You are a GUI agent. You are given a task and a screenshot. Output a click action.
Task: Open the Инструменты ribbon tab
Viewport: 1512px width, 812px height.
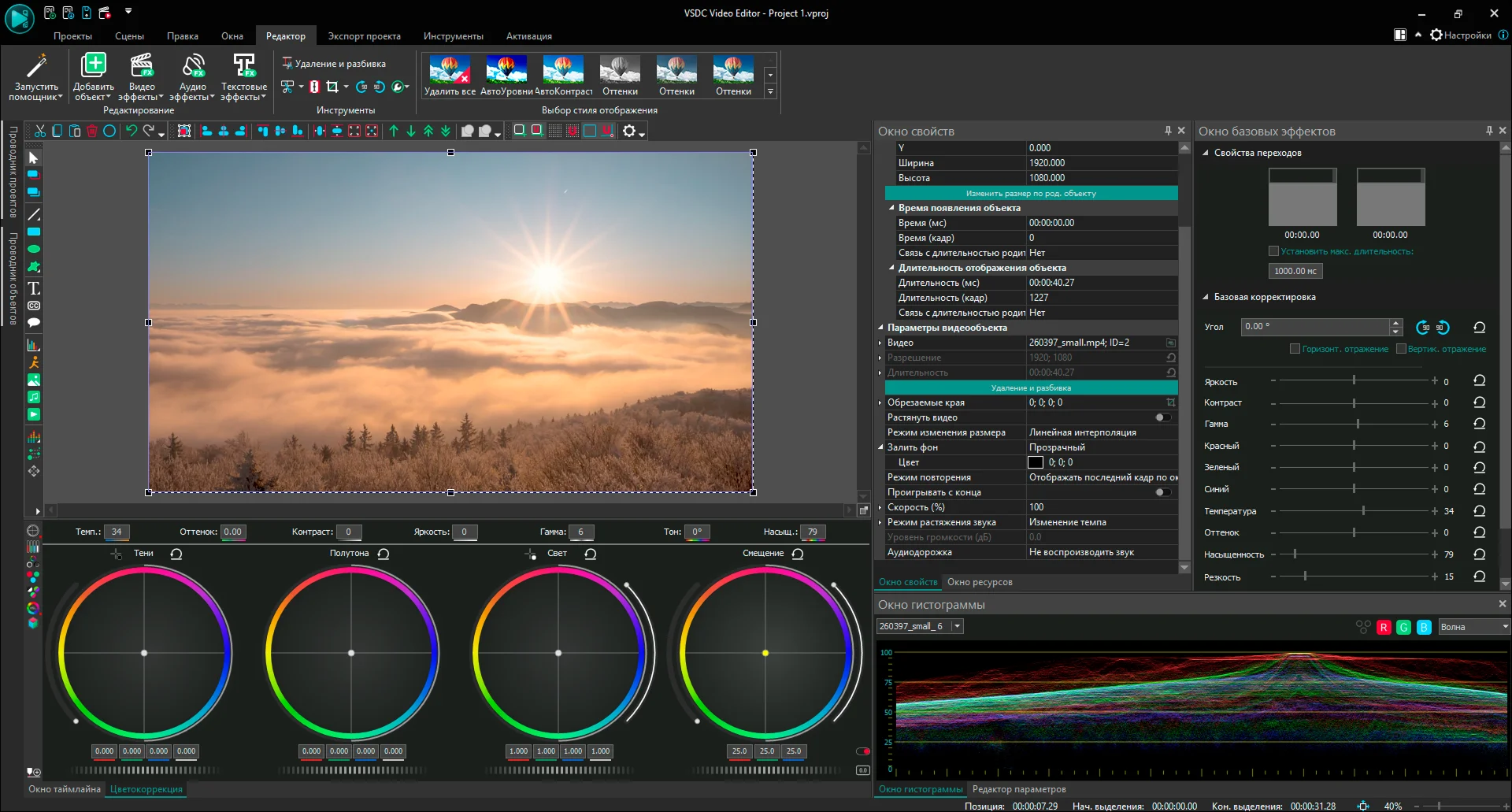(453, 36)
